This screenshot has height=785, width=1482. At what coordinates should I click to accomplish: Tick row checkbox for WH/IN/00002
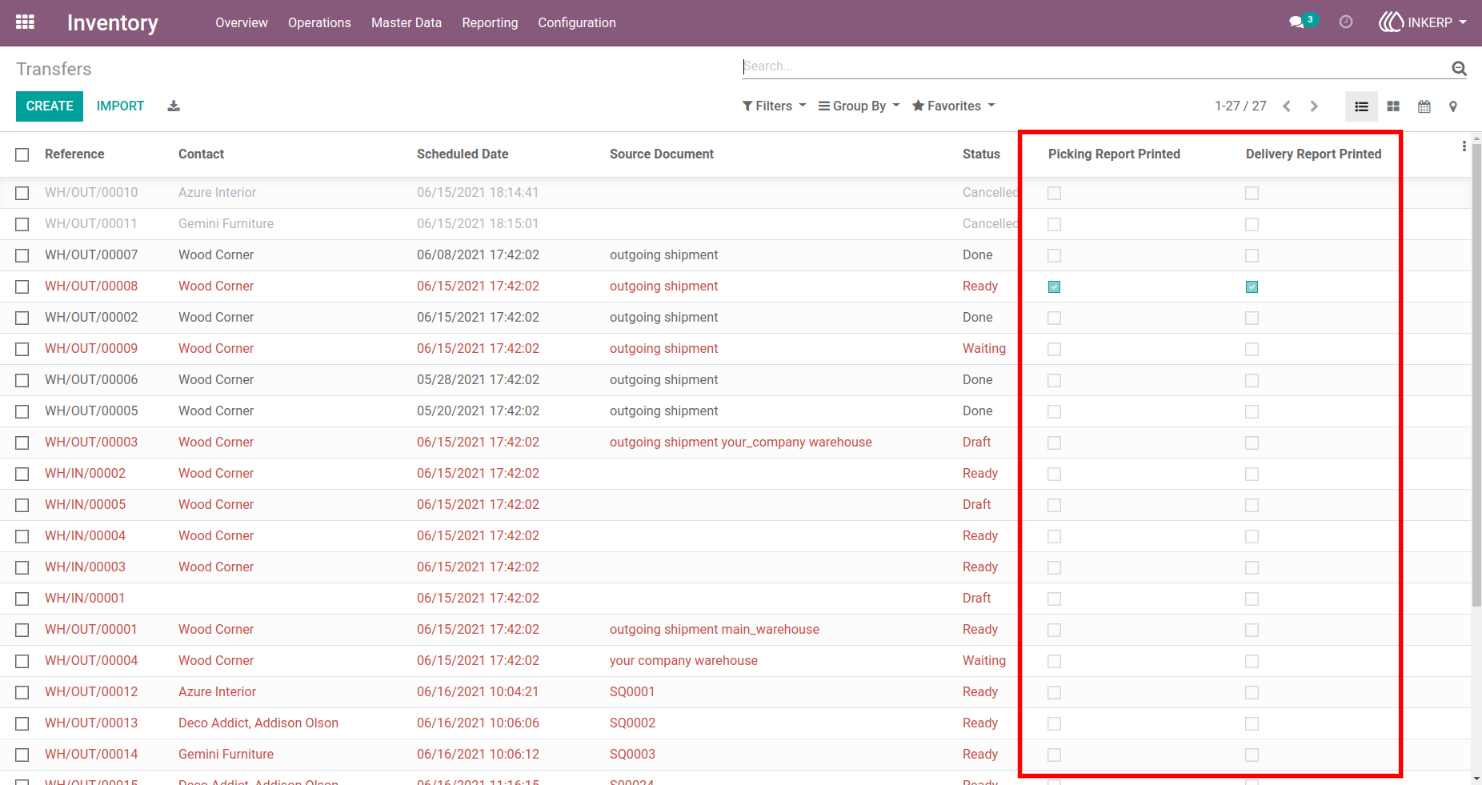point(22,474)
